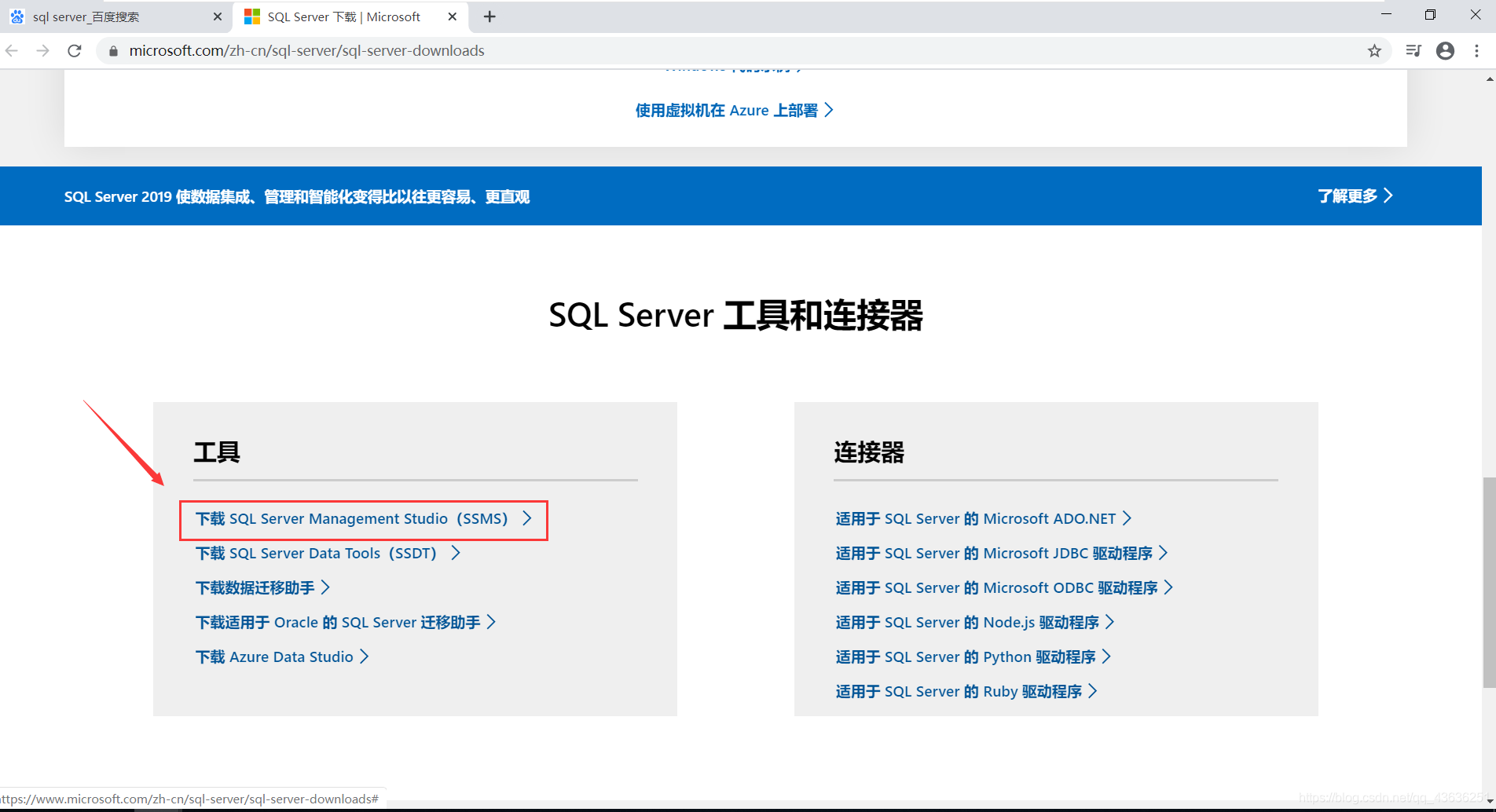Open the media control icon in toolbar

pyautogui.click(x=1413, y=51)
